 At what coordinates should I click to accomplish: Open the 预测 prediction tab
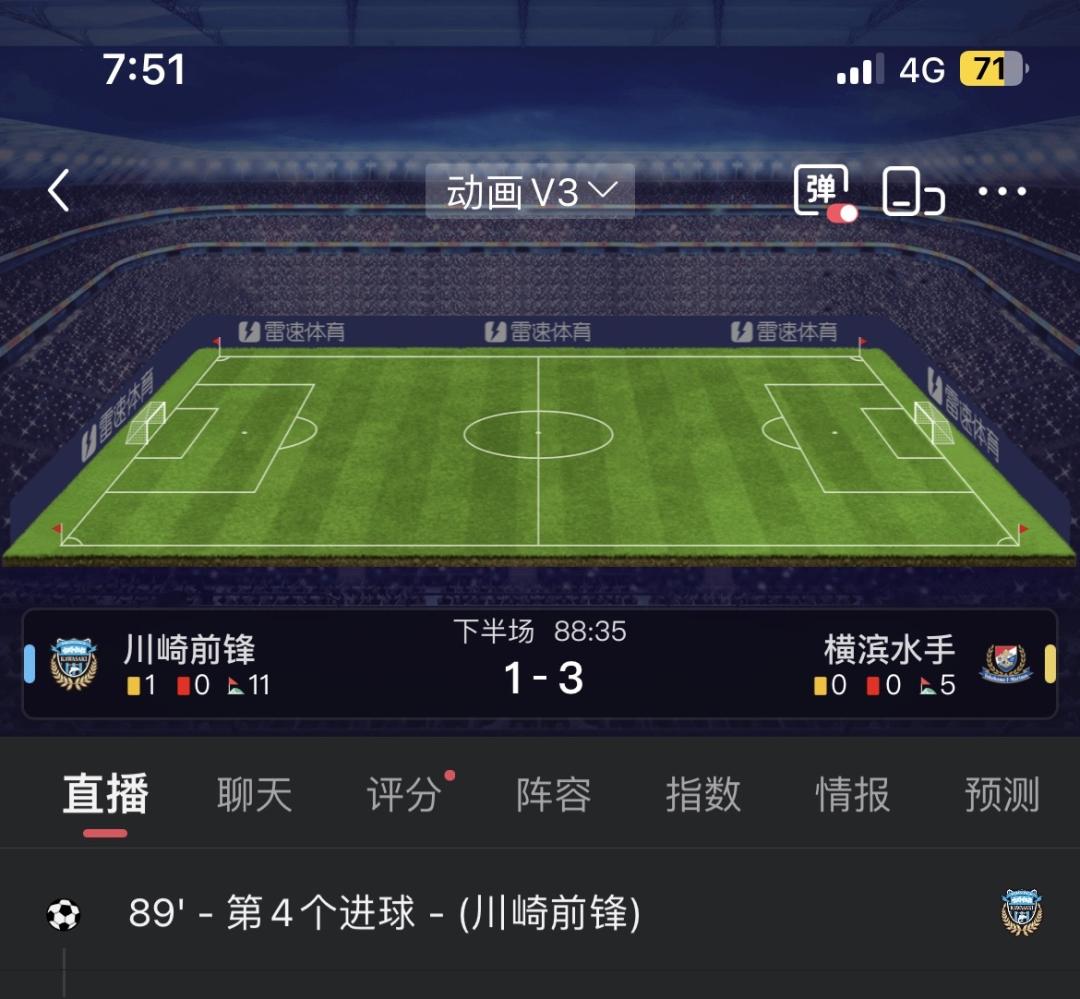(x=1002, y=794)
